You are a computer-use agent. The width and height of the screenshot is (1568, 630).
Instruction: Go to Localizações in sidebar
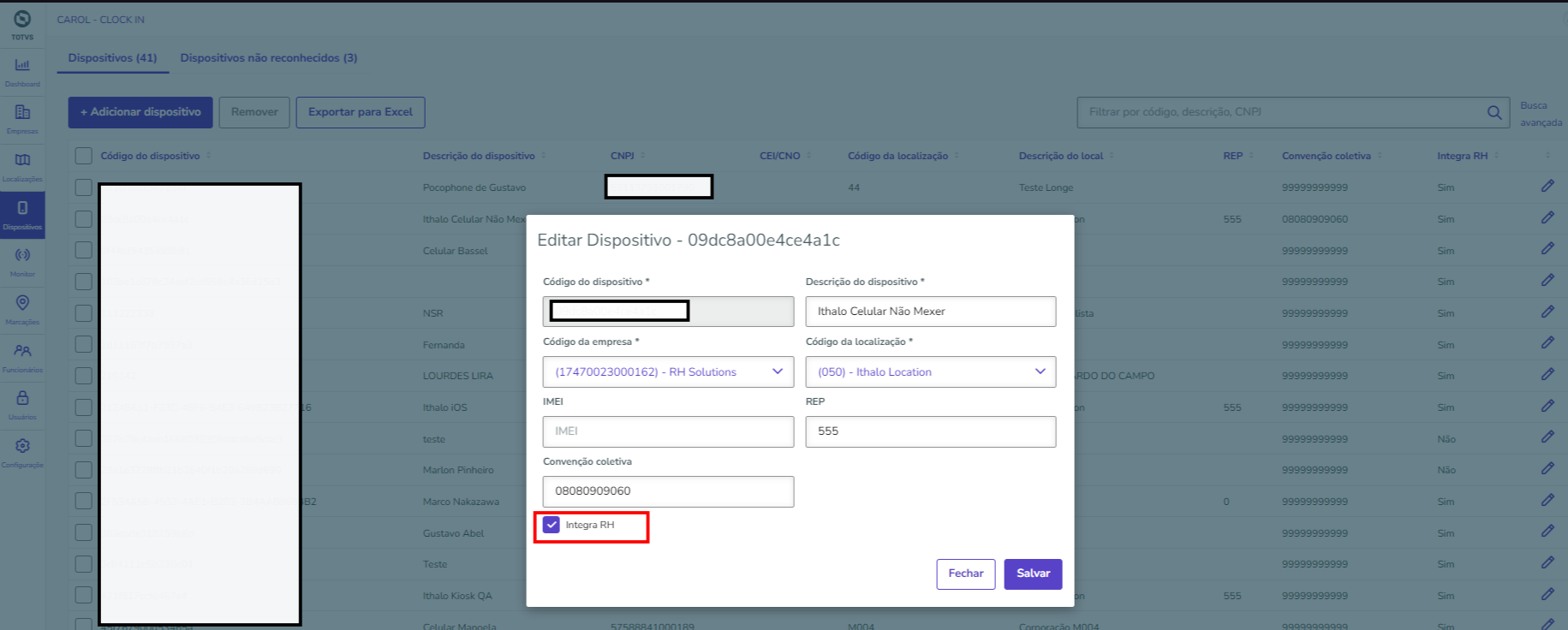[x=22, y=164]
